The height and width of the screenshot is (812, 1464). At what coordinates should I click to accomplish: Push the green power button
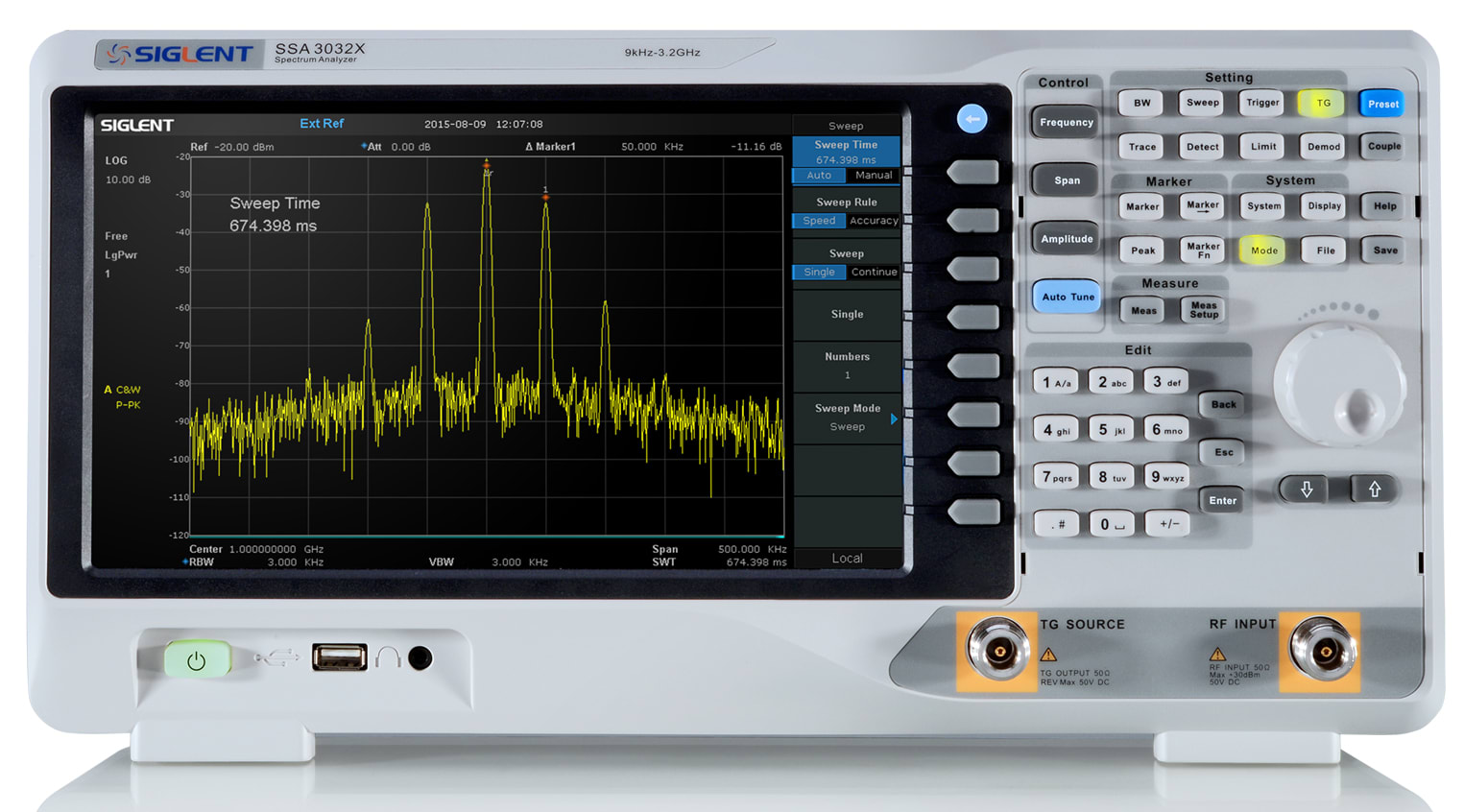pos(197,660)
